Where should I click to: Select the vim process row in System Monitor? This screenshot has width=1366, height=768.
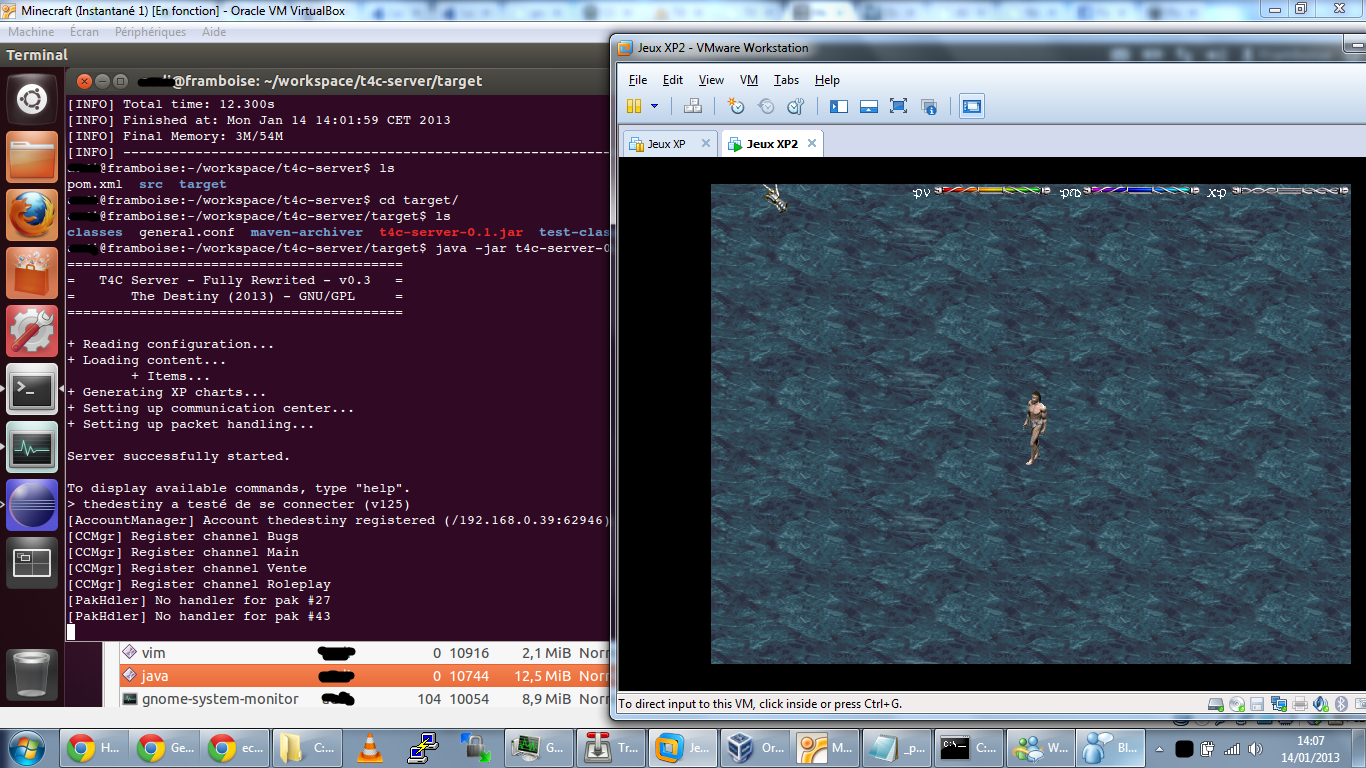pos(364,652)
